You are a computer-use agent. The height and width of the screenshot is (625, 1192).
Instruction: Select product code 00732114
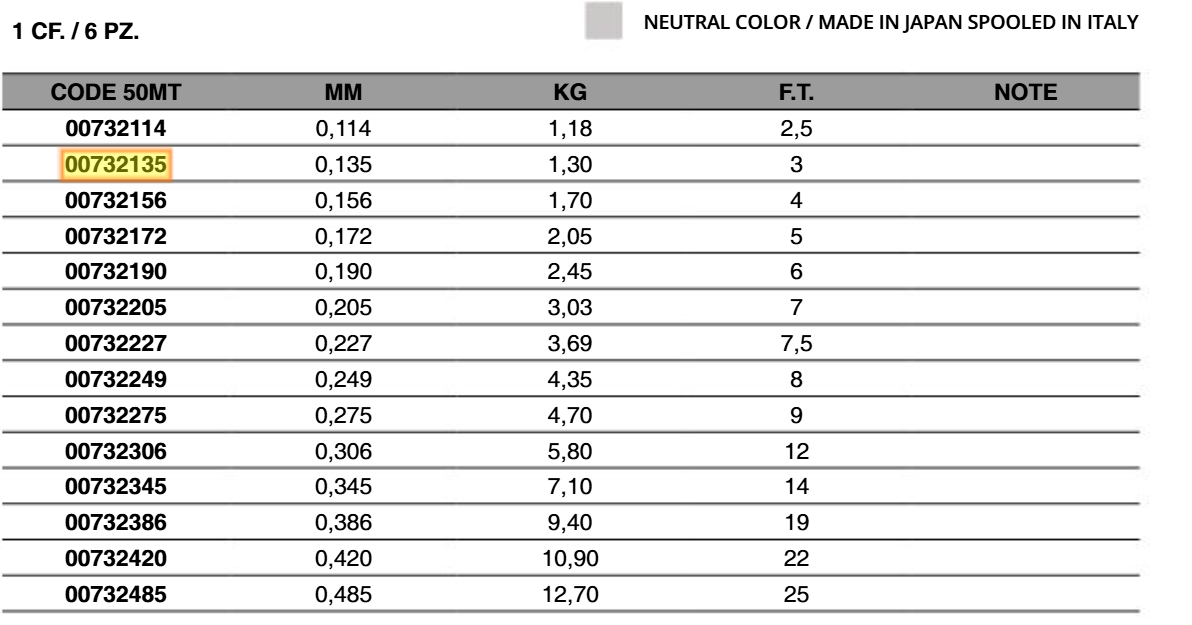[x=116, y=128]
